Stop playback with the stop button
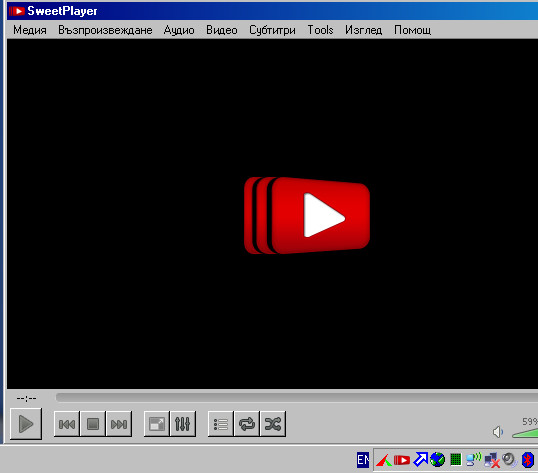This screenshot has height=473, width=538. (93, 424)
